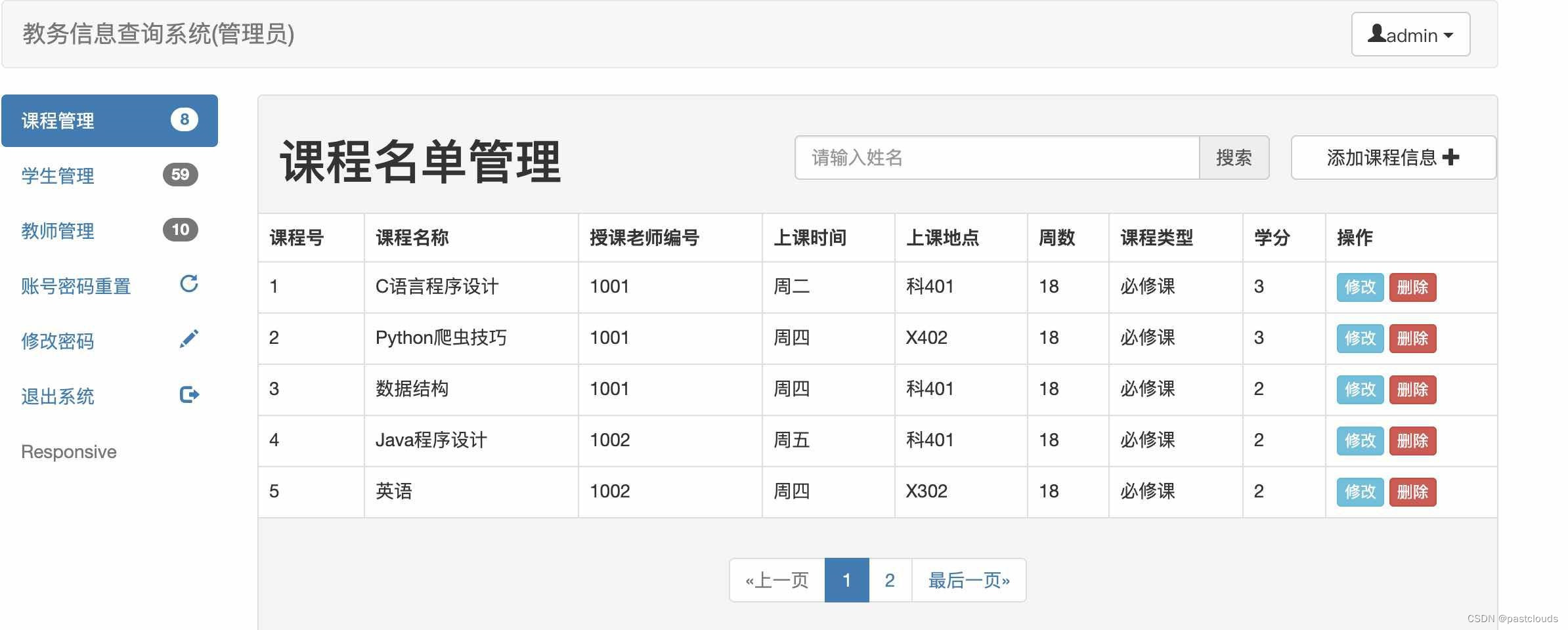Open the 教师管理 section
This screenshot has height=630, width=1568.
coord(58,231)
